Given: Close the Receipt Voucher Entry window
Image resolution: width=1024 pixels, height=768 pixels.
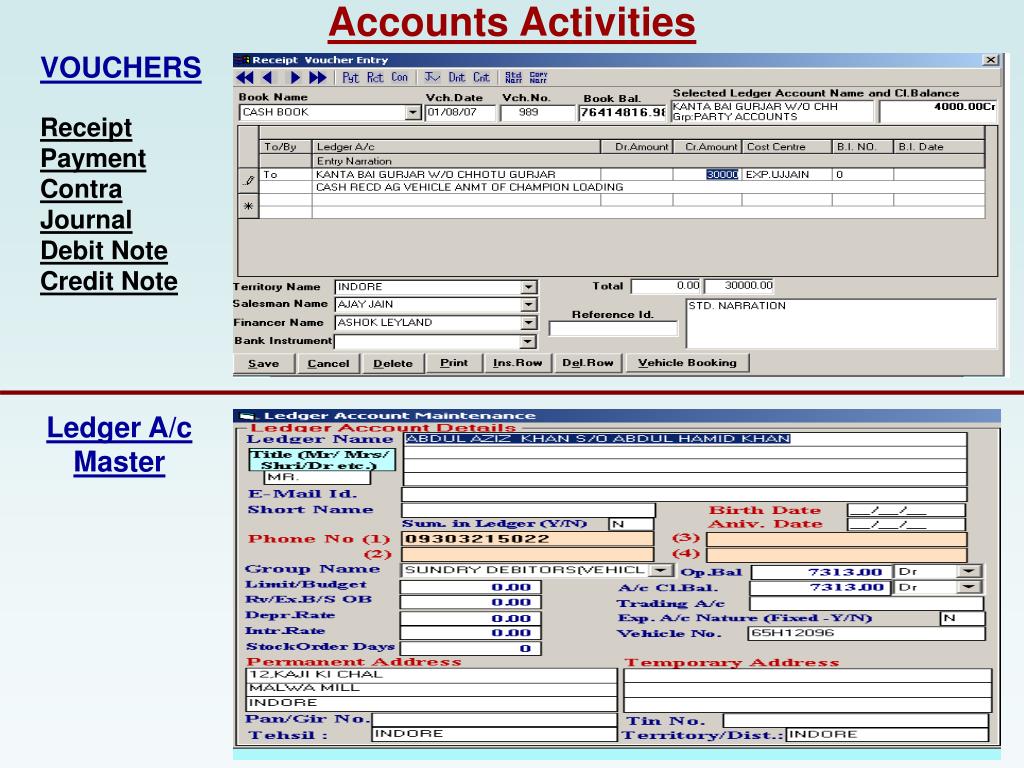Looking at the screenshot, I should tap(991, 60).
